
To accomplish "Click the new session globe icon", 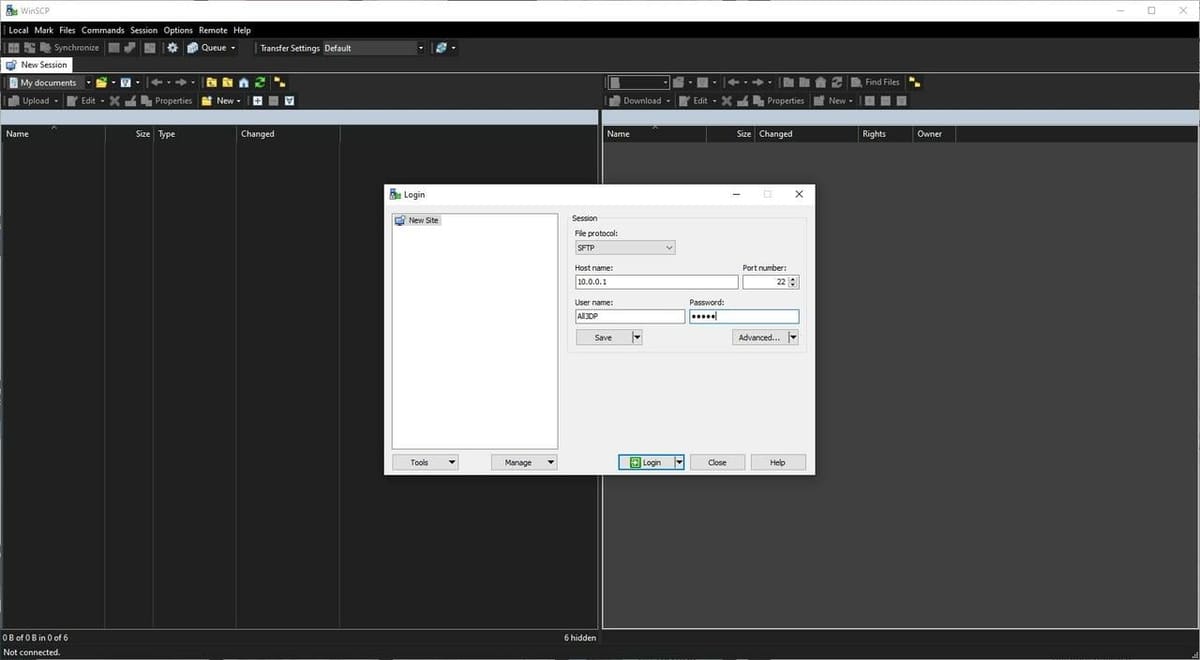I will pyautogui.click(x=441, y=47).
